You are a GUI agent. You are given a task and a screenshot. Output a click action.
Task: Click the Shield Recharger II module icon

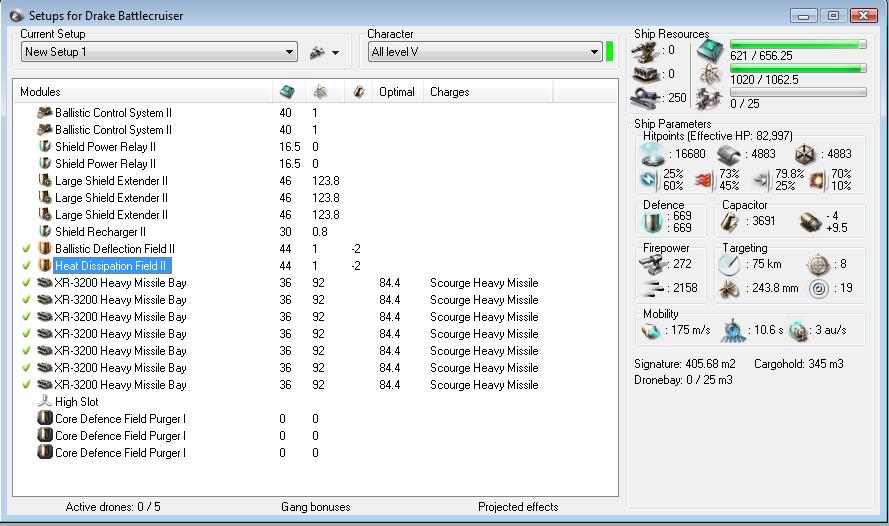point(44,232)
